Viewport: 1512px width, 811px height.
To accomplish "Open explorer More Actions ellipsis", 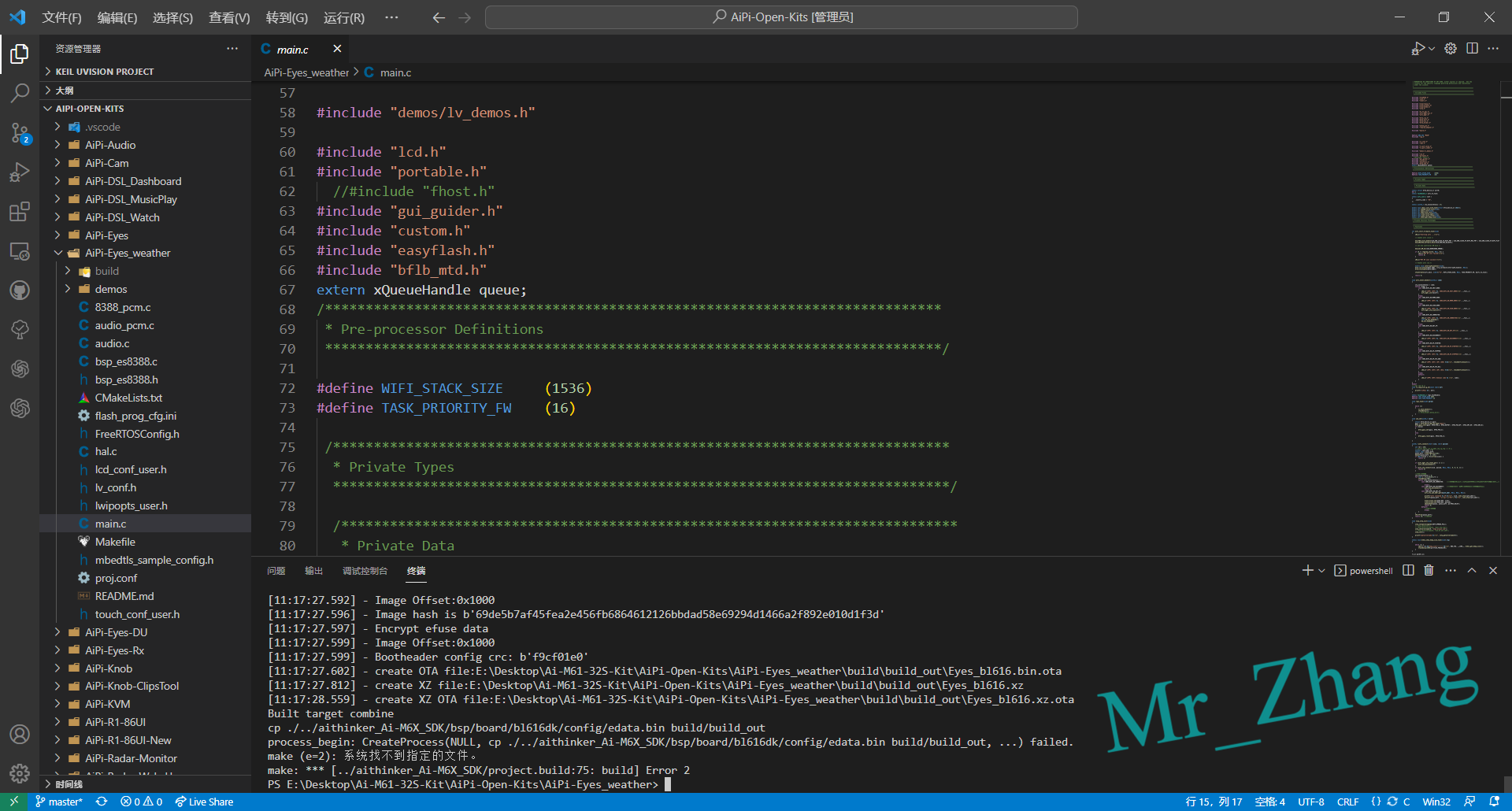I will tap(232, 49).
